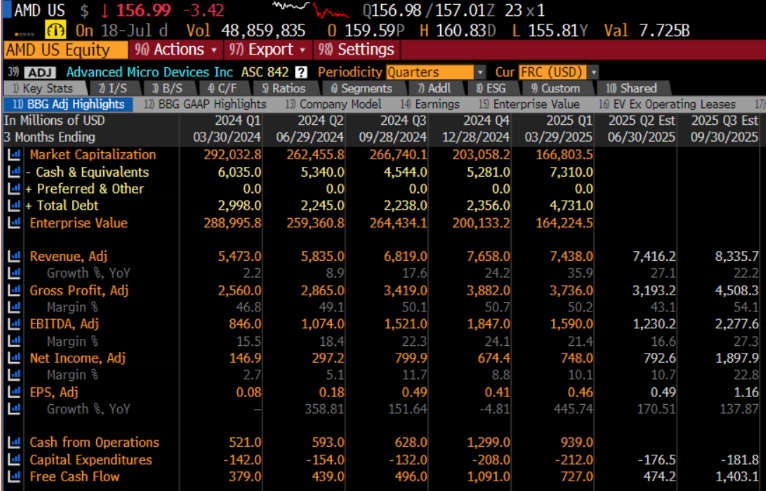Click the volume figure 48,859,835
This screenshot has height=491, width=766.
[263, 31]
